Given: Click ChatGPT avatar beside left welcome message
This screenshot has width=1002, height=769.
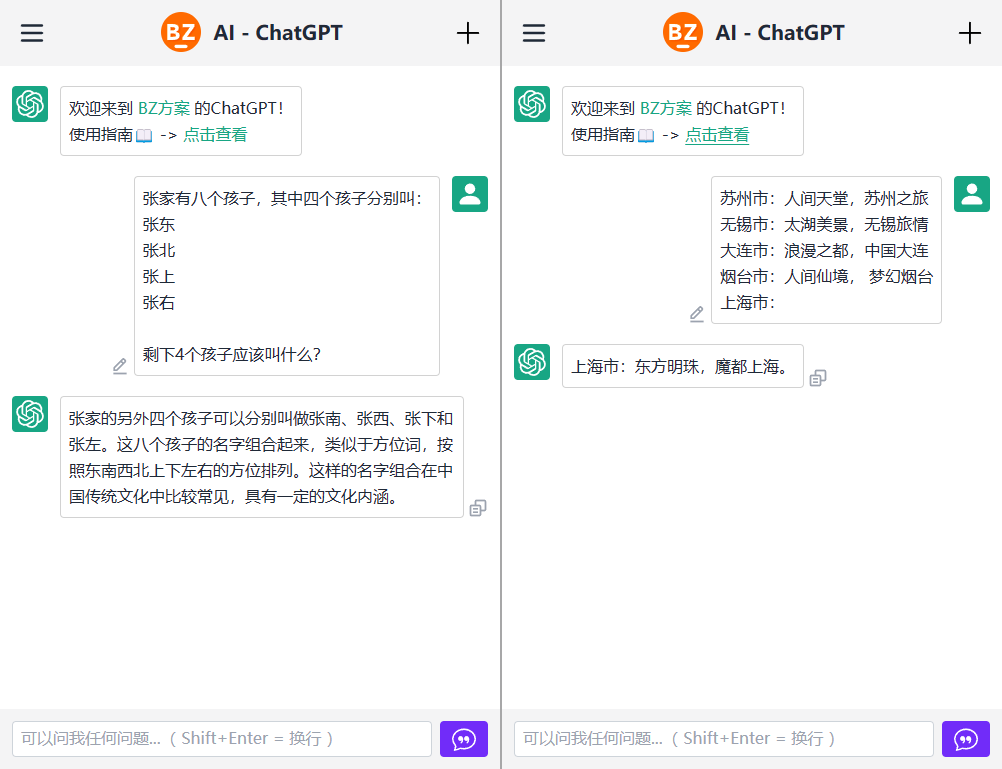Looking at the screenshot, I should [x=30, y=104].
